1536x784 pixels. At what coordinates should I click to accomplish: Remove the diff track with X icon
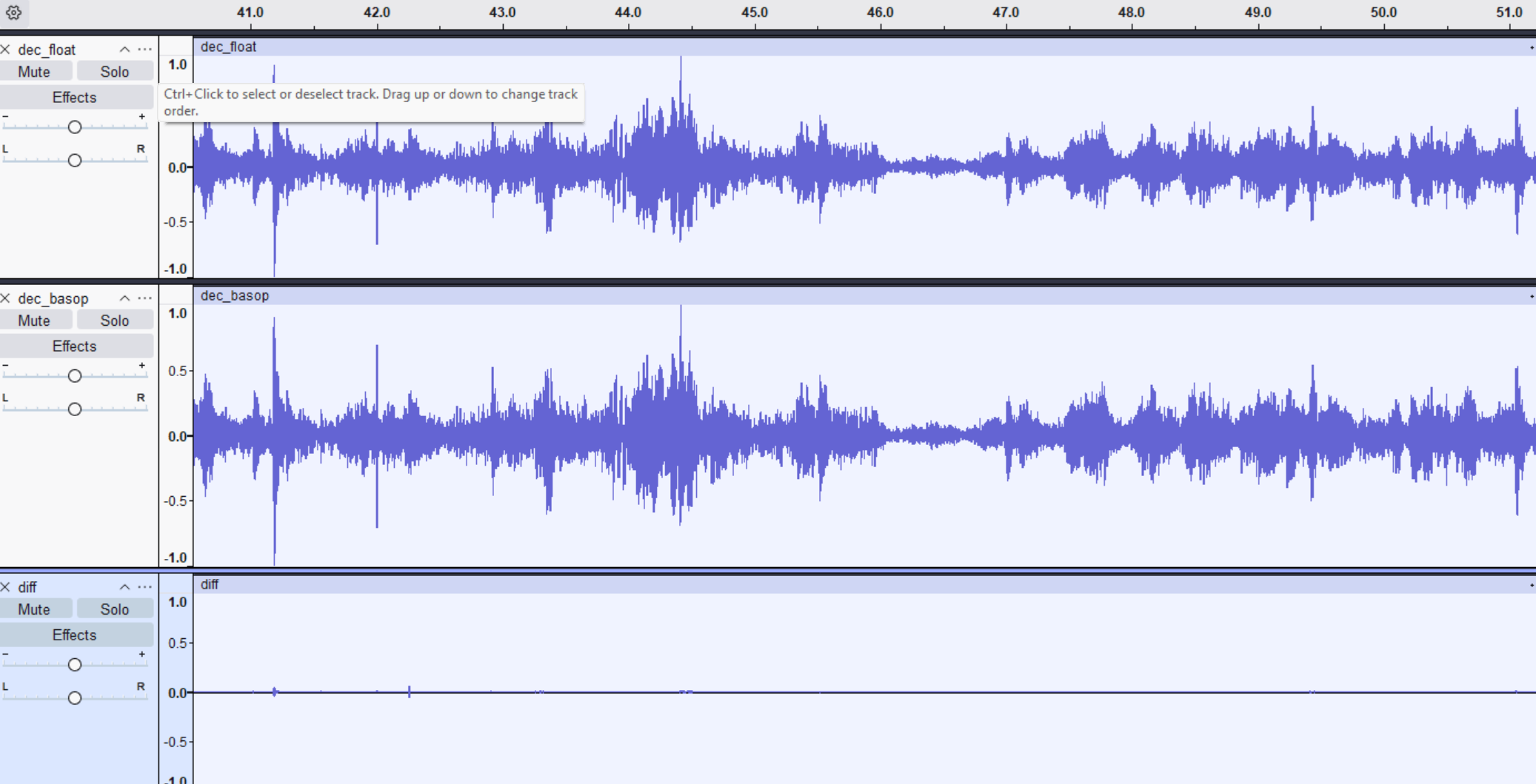point(6,587)
